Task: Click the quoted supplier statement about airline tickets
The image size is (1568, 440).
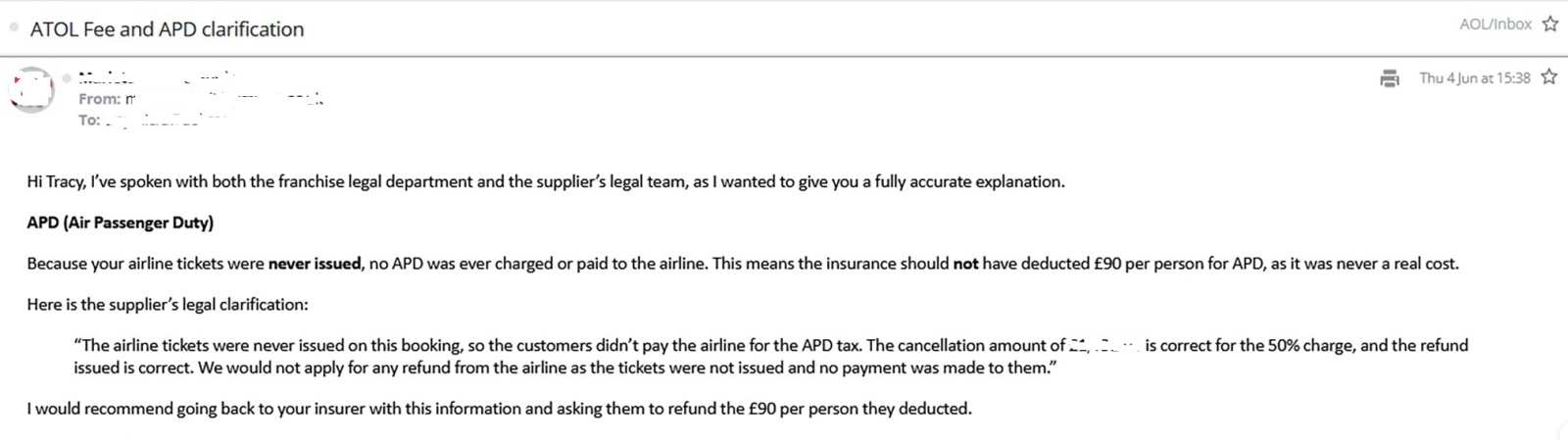Action: 771,357
